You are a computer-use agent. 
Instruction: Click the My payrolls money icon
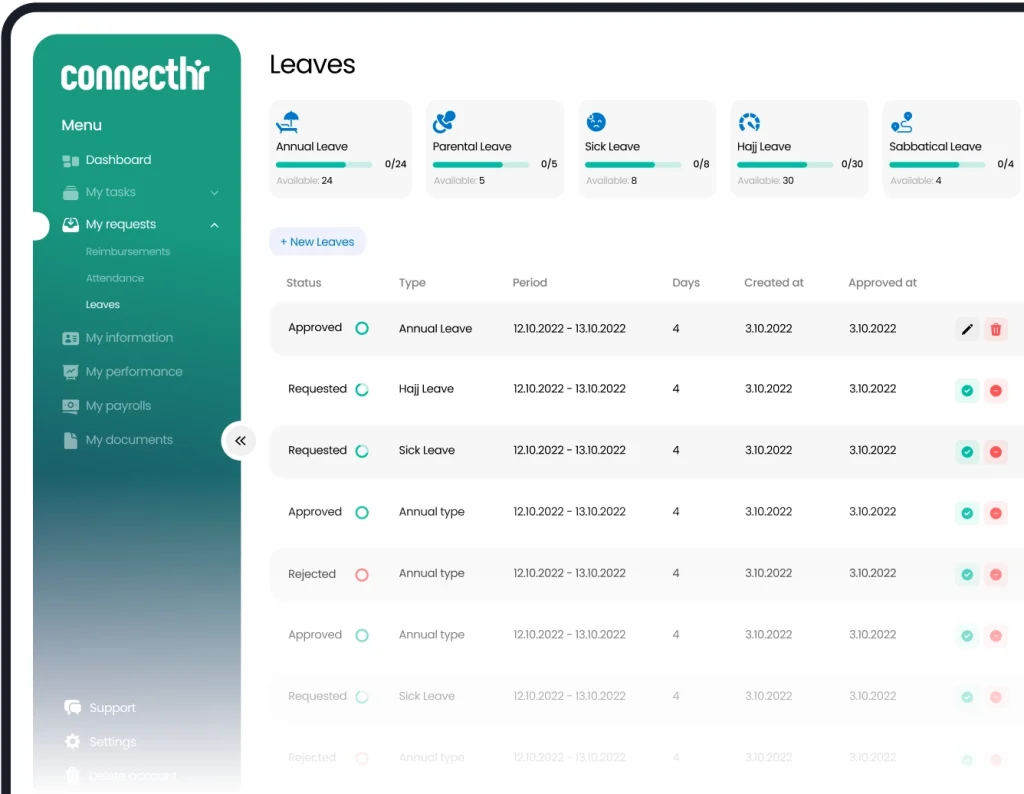(x=71, y=406)
